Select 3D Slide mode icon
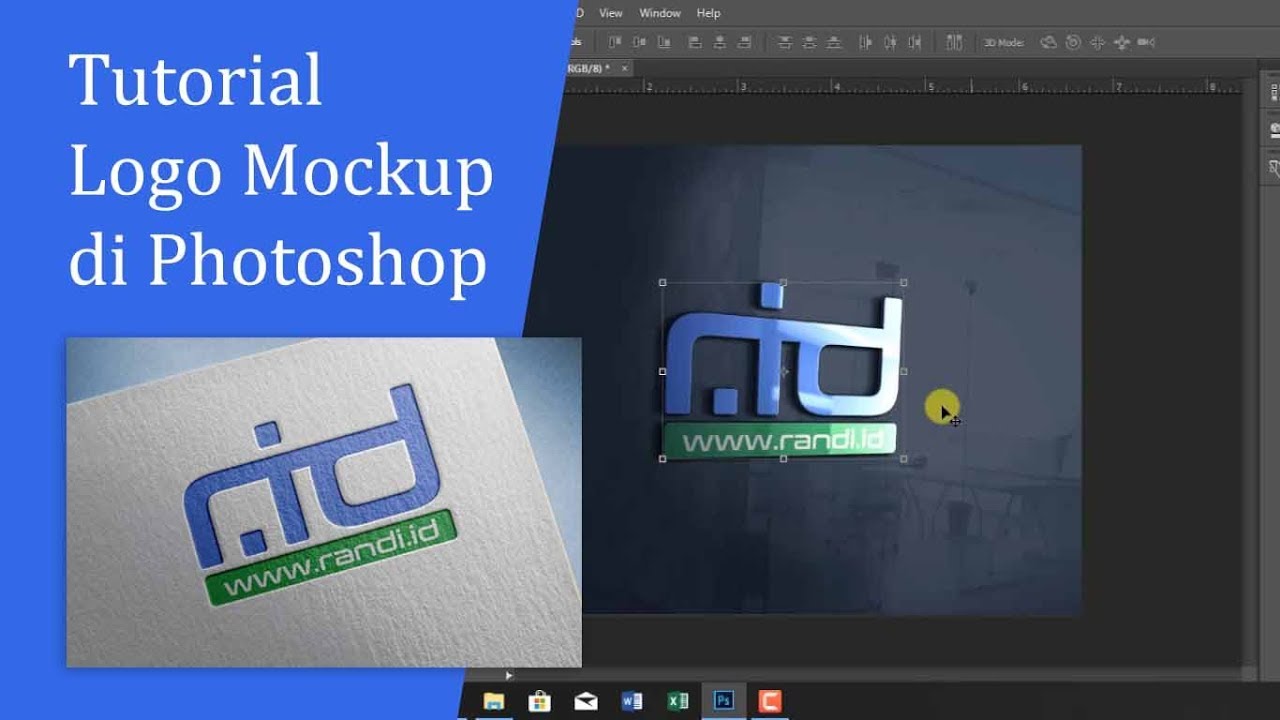This screenshot has width=1280, height=720. coord(1121,42)
